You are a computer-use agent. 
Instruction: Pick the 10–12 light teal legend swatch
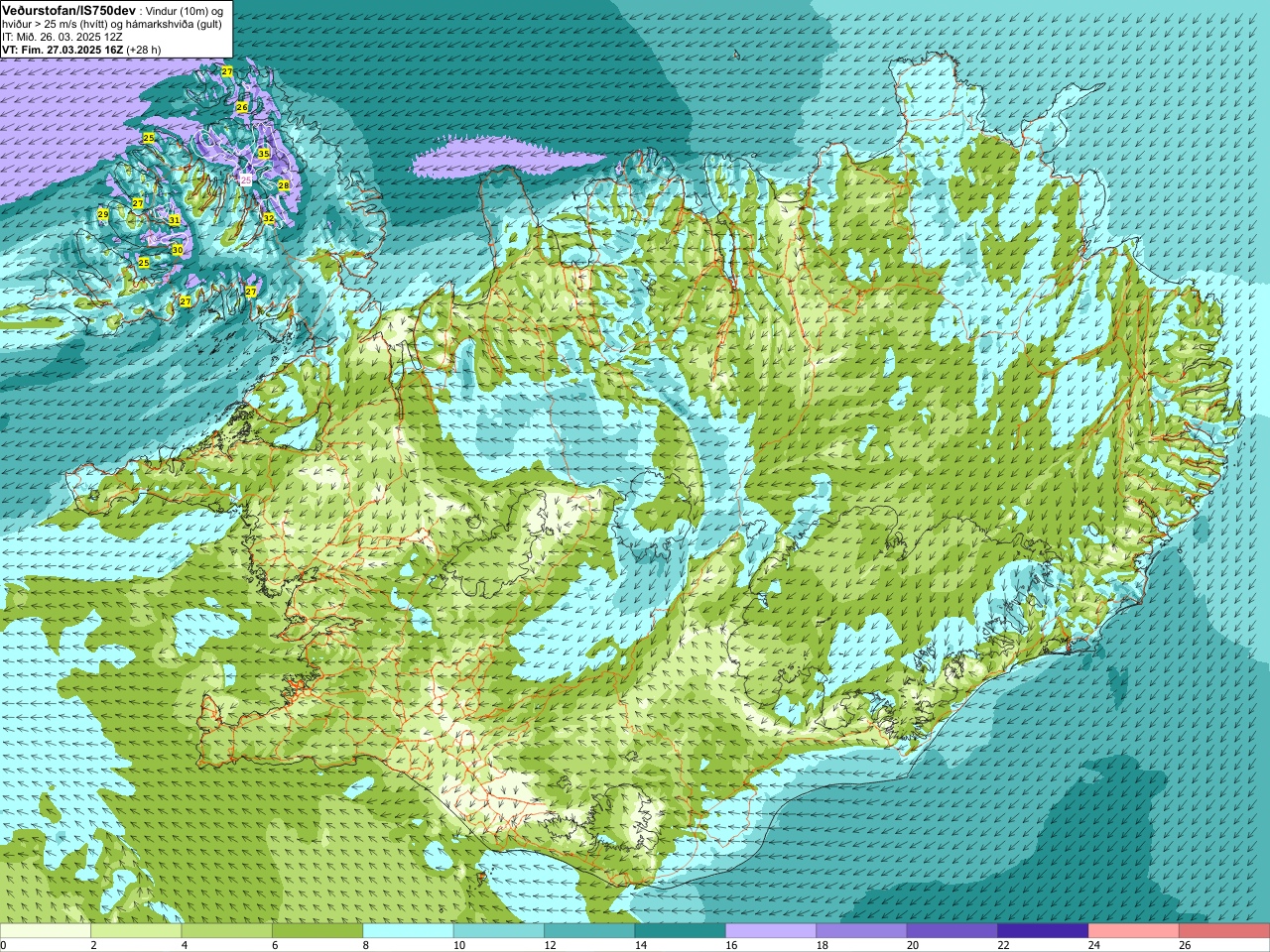(499, 931)
